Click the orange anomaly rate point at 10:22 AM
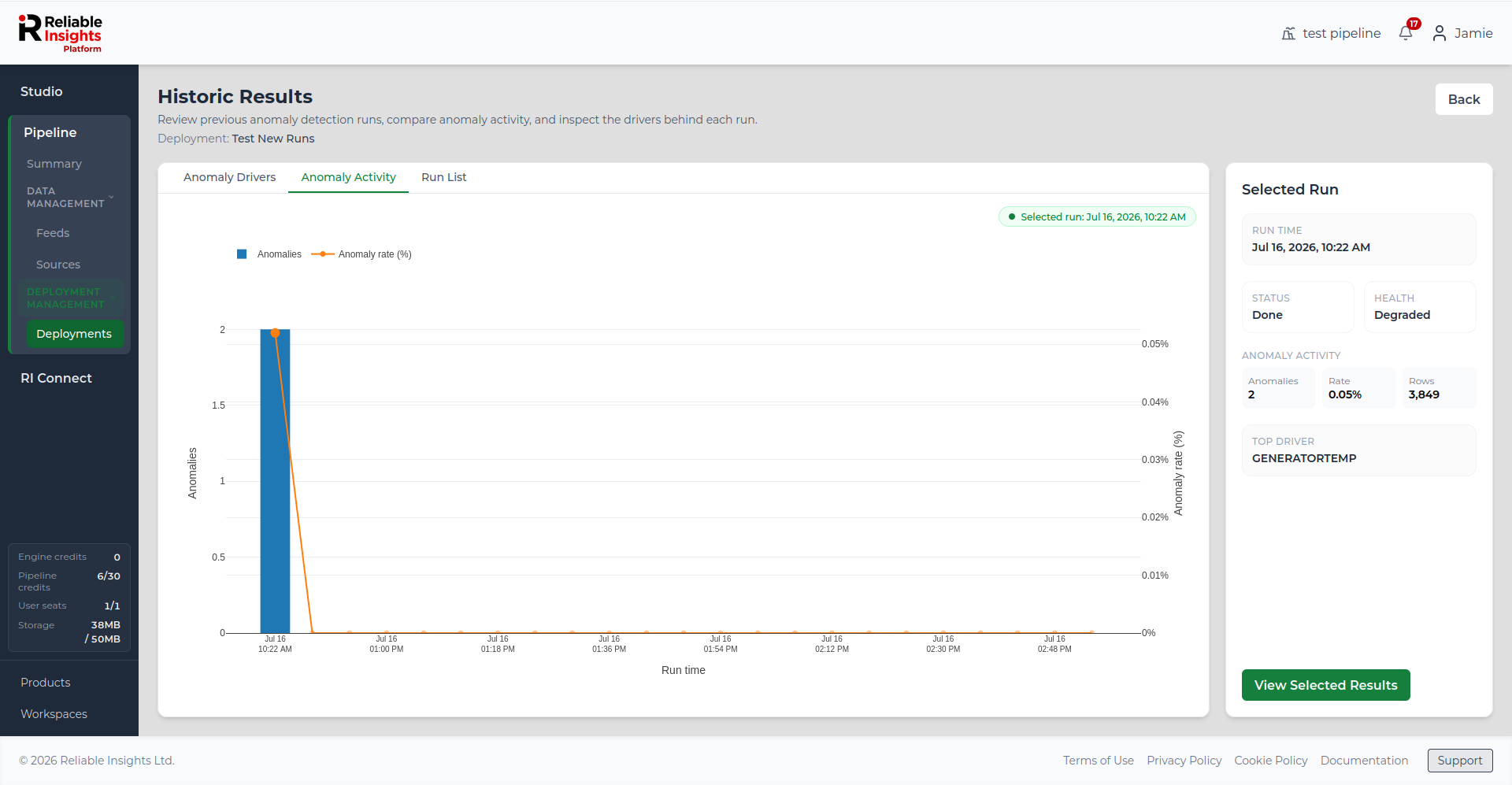 (x=275, y=333)
